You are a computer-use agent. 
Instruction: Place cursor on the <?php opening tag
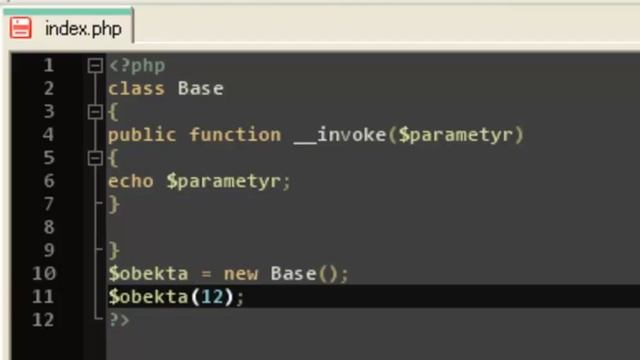tap(137, 66)
